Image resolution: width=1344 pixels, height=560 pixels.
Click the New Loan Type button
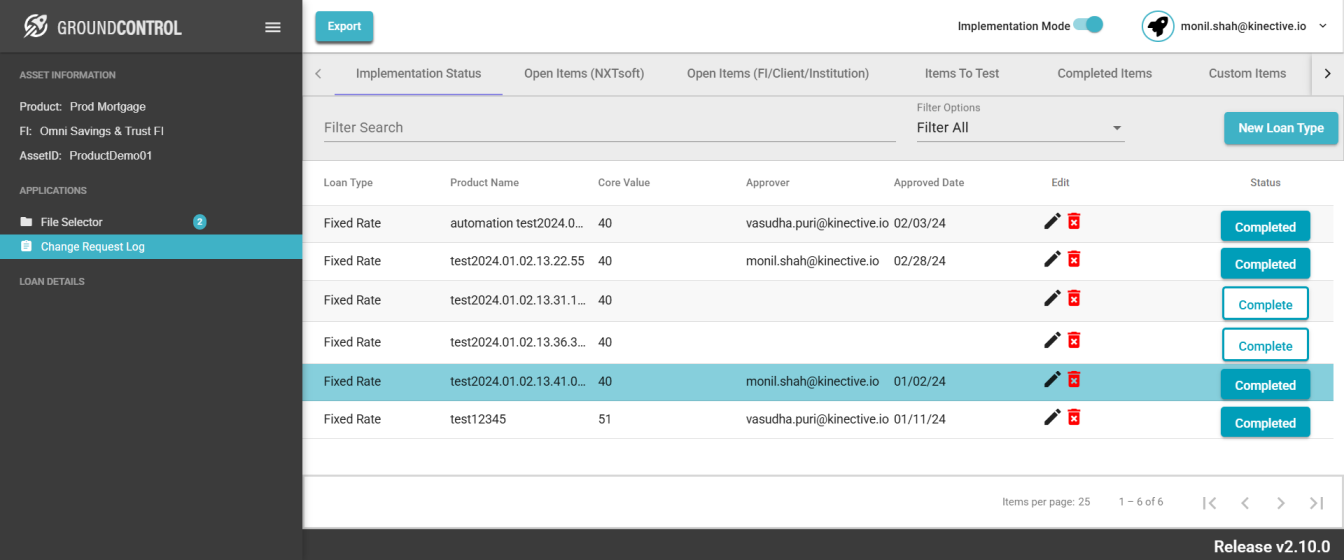point(1281,128)
